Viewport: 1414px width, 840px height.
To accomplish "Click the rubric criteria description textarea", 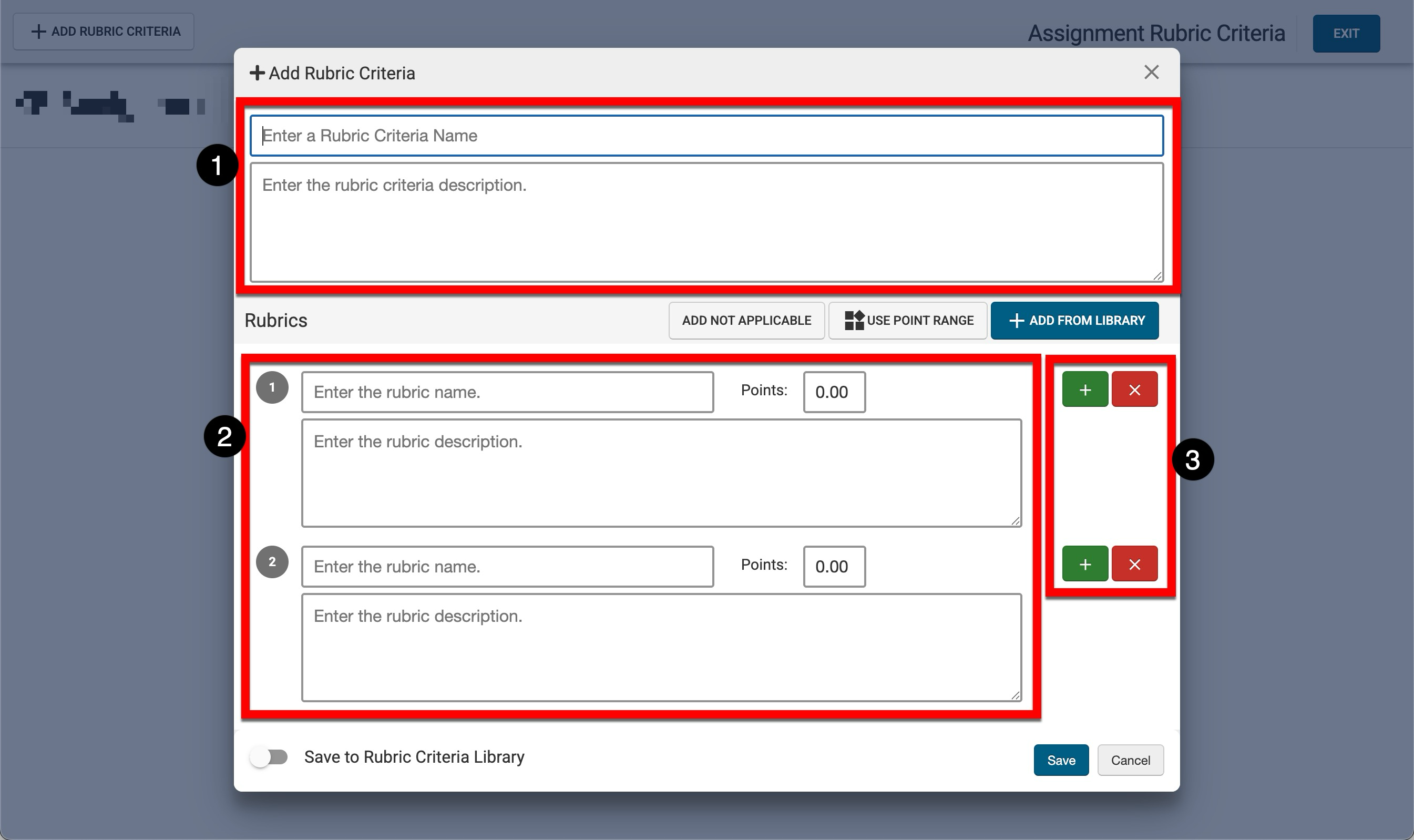I will (706, 222).
